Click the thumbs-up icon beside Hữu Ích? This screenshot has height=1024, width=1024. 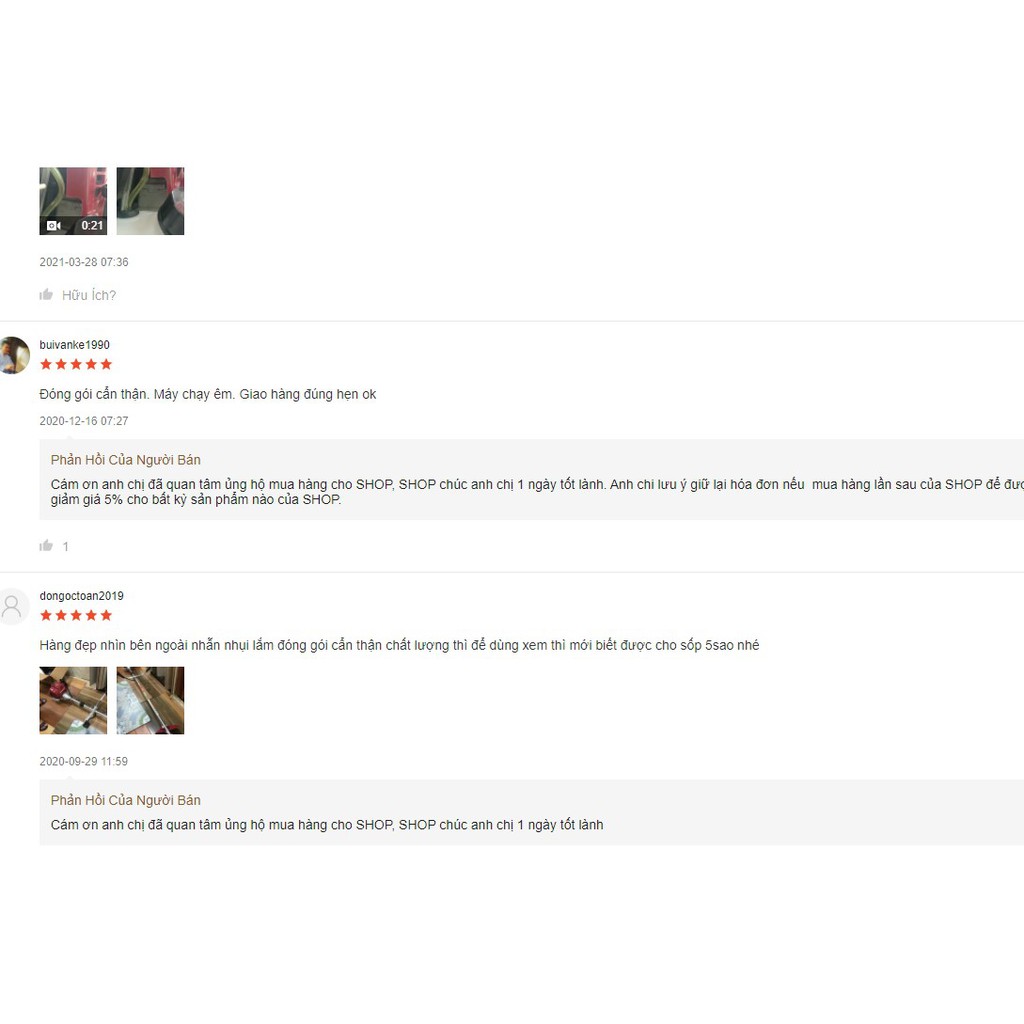pos(46,295)
